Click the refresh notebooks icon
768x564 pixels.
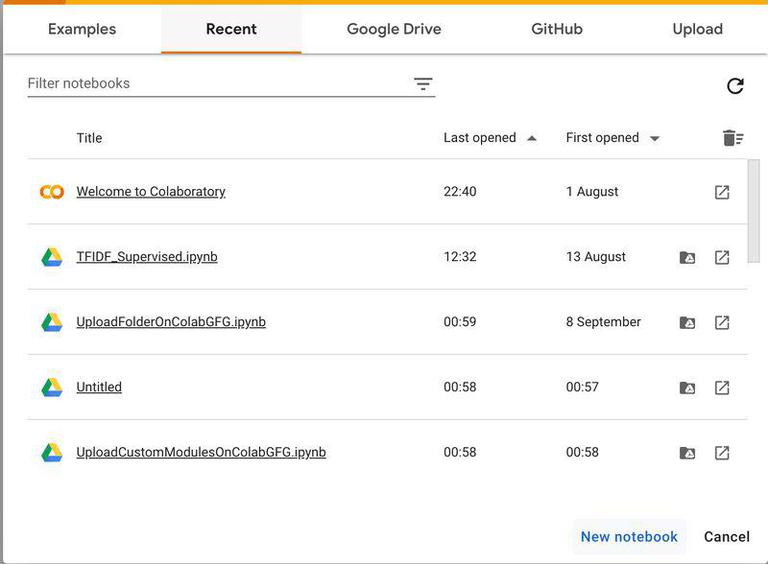tap(735, 86)
